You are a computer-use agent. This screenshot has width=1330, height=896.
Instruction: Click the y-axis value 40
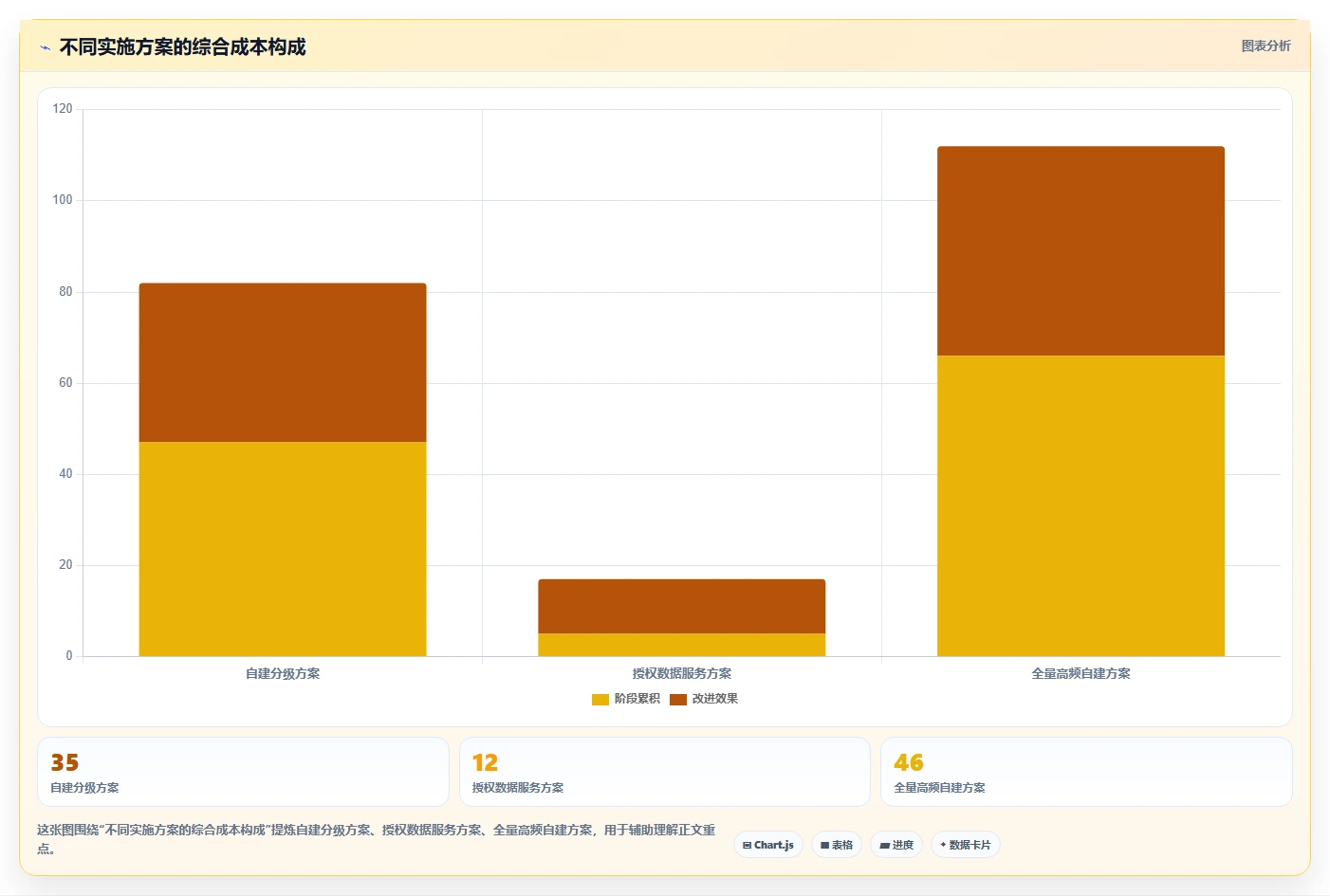pyautogui.click(x=65, y=474)
